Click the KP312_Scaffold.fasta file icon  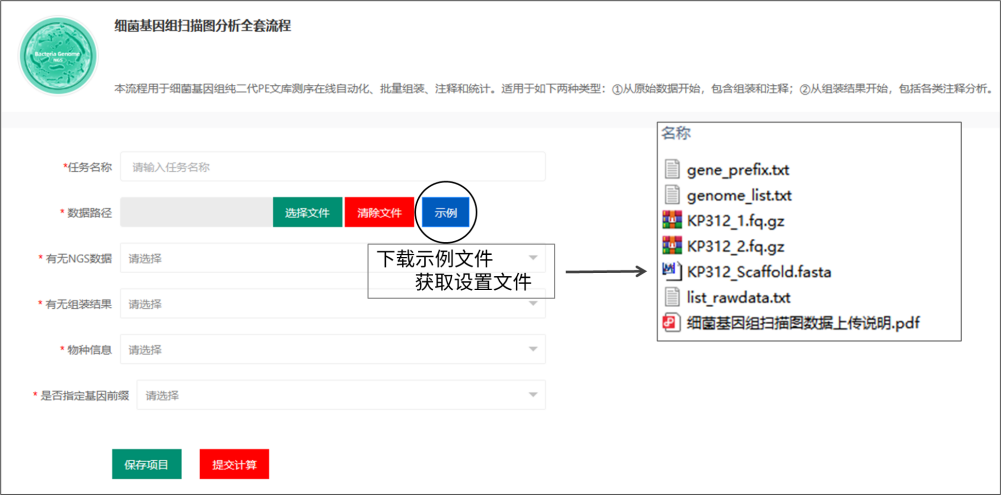coord(672,271)
